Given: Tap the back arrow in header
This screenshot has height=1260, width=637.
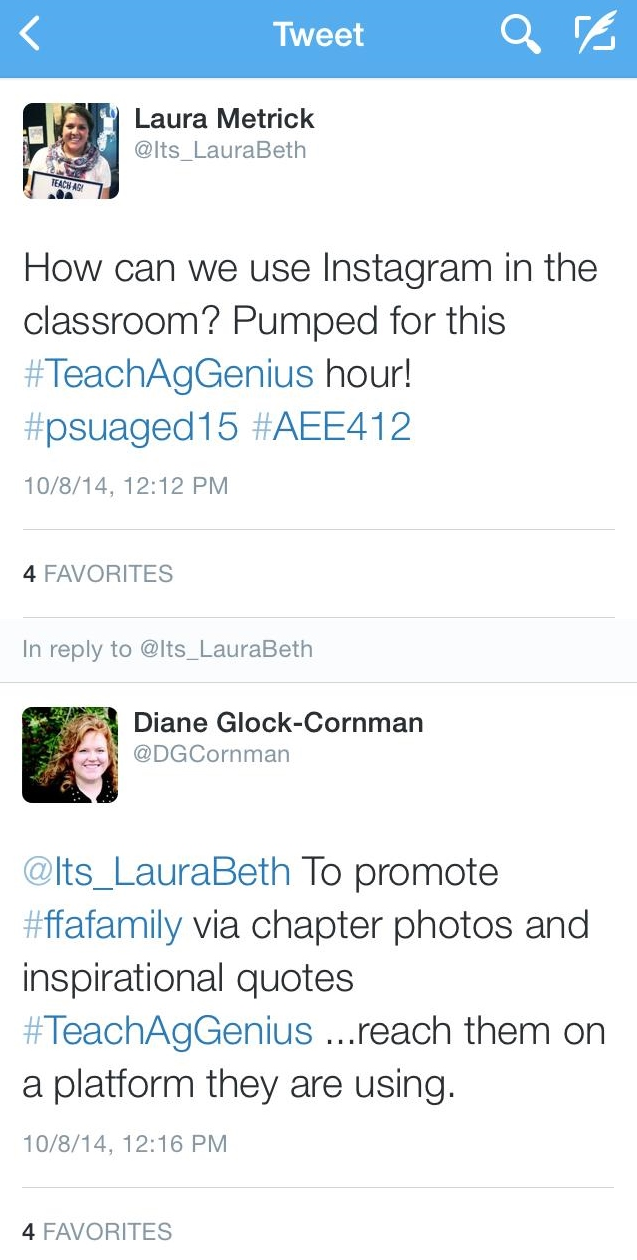Looking at the screenshot, I should pyautogui.click(x=31, y=35).
